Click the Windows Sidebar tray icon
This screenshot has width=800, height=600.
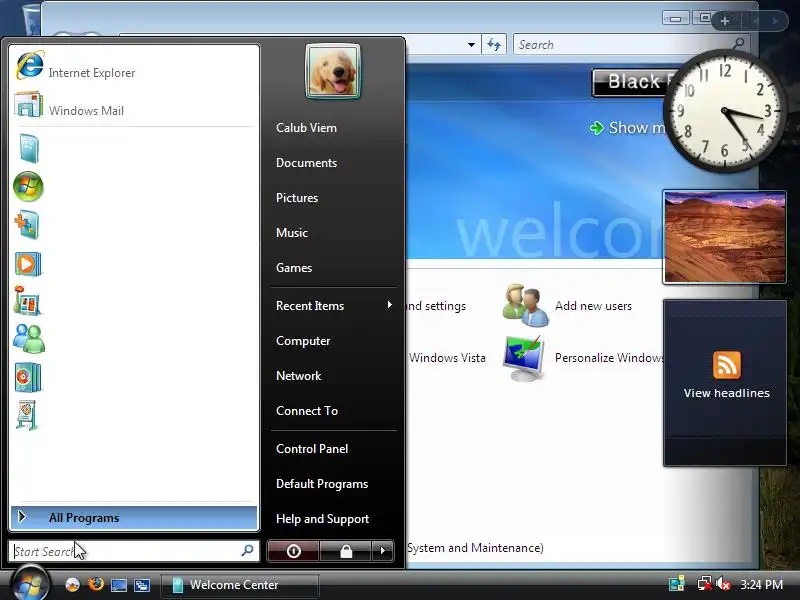click(x=677, y=584)
